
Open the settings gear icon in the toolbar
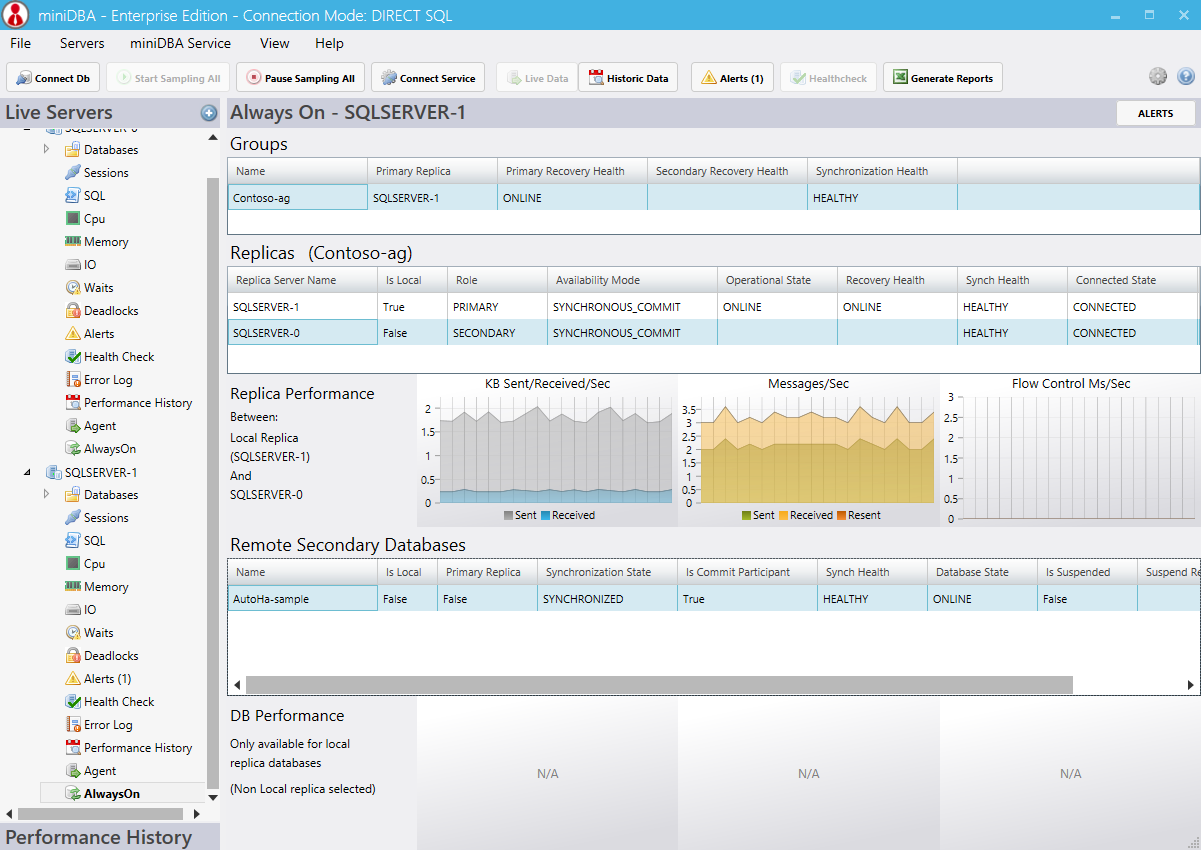(x=1158, y=77)
